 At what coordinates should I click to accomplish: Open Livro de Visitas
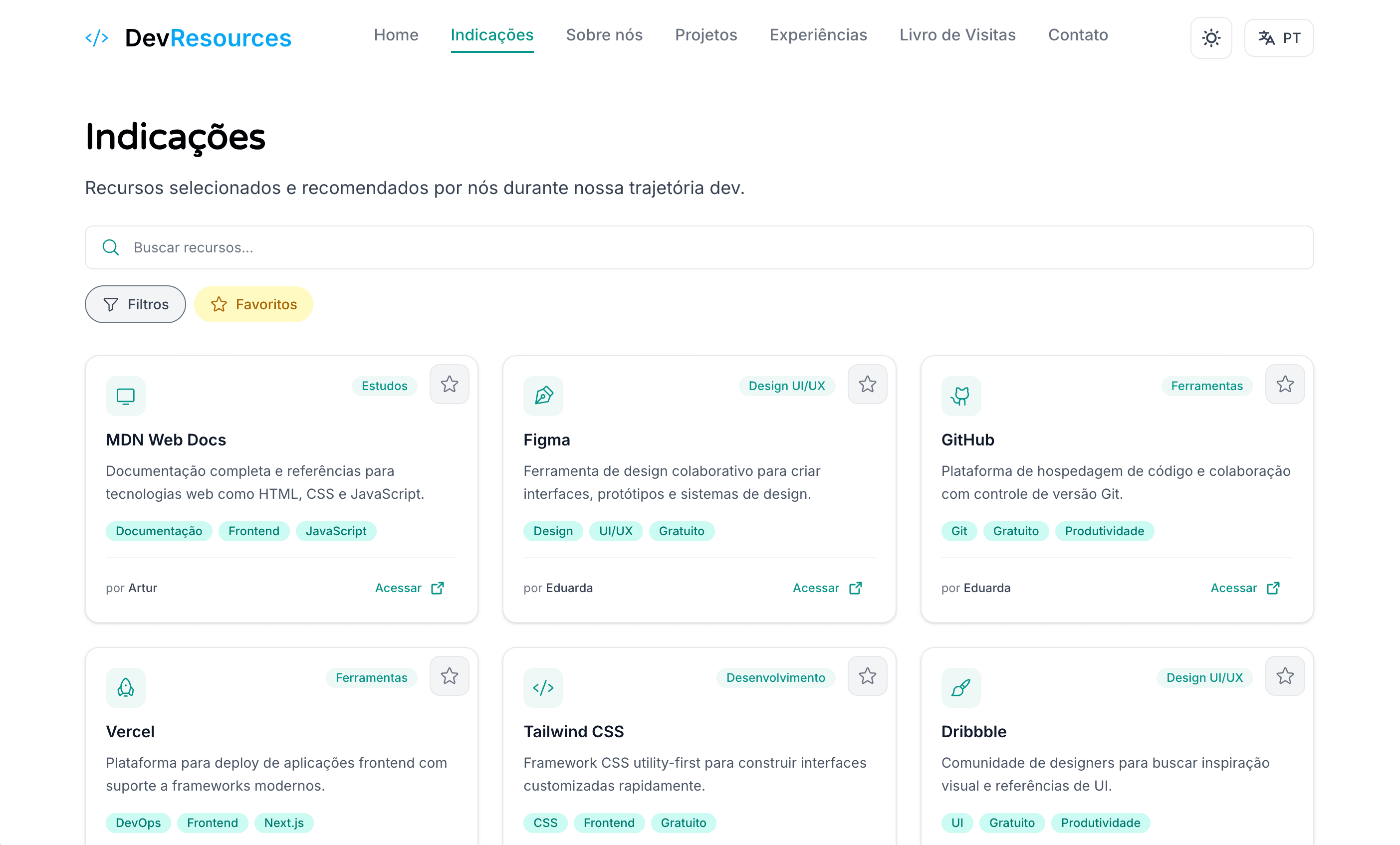(x=957, y=35)
